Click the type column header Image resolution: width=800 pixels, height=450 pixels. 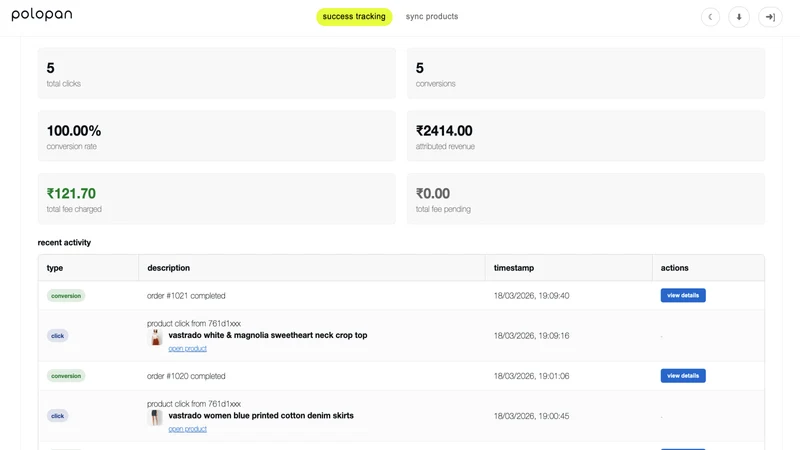tap(88, 268)
